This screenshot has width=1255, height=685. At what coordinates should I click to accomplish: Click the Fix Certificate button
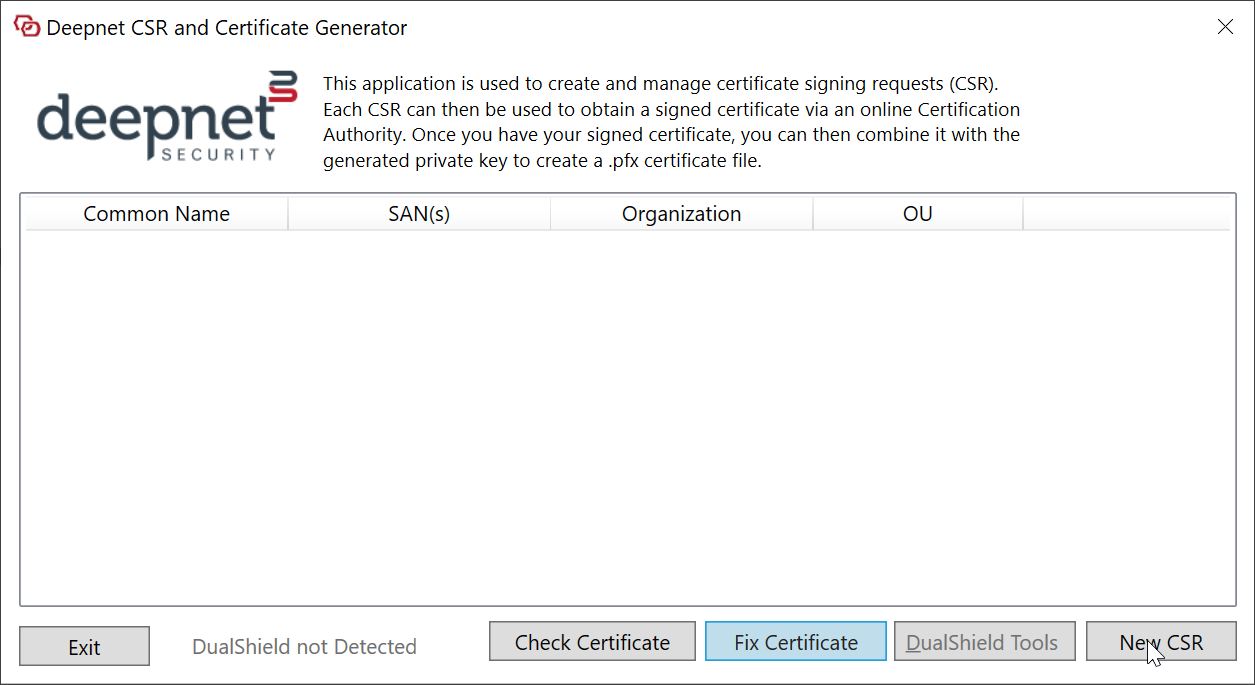(796, 642)
